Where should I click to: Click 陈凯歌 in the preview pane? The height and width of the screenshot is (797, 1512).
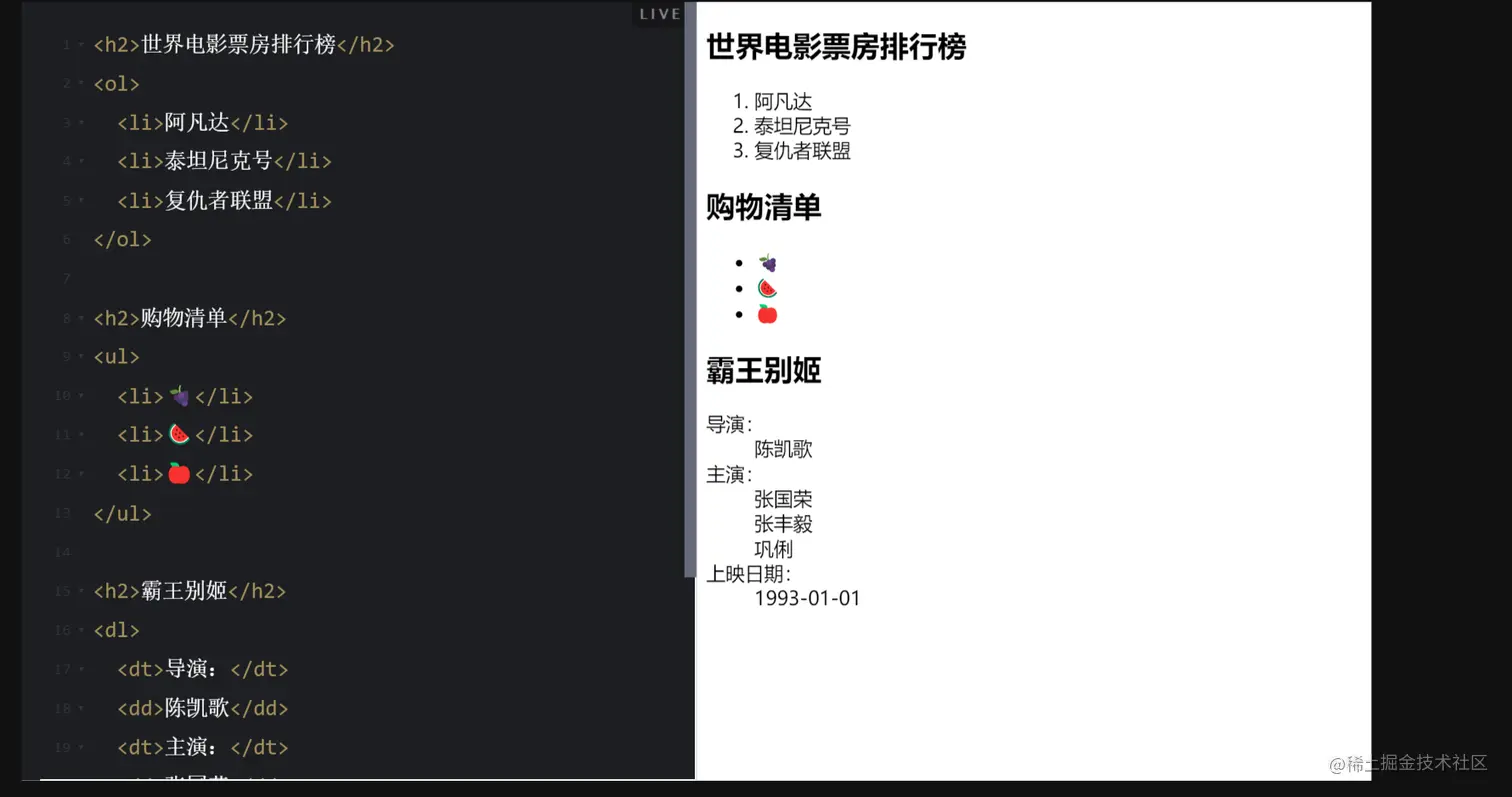783,449
